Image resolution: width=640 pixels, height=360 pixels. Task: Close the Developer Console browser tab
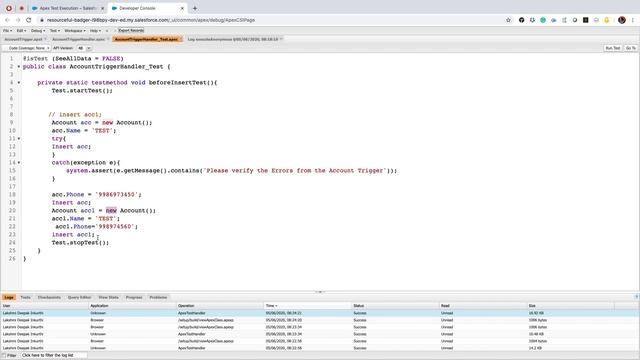pos(182,8)
